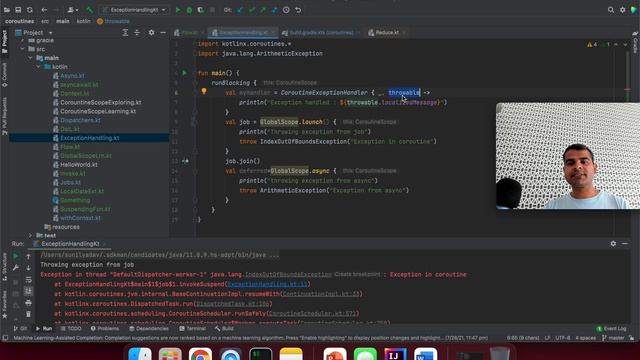Collapse the main folder in project tree
The image size is (640, 360).
tap(31, 58)
